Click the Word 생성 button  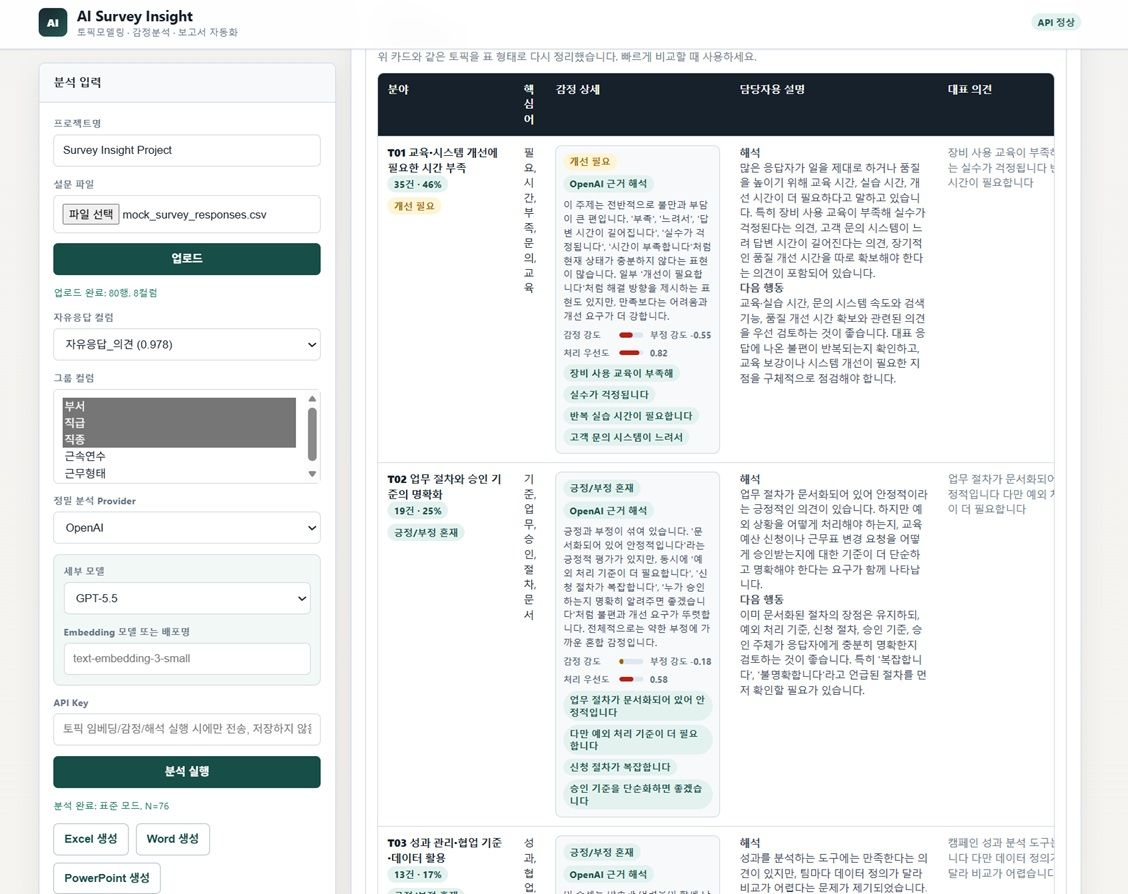pyautogui.click(x=173, y=839)
